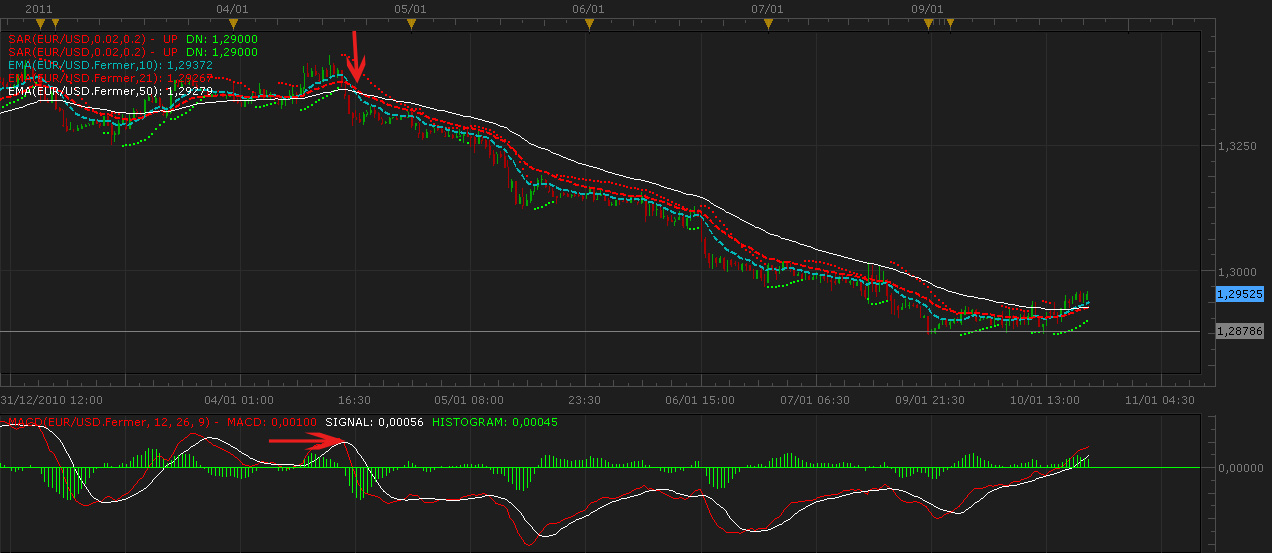Click the first triangle marker below the 2011 label
Image resolution: width=1272 pixels, height=553 pixels.
coord(39,23)
